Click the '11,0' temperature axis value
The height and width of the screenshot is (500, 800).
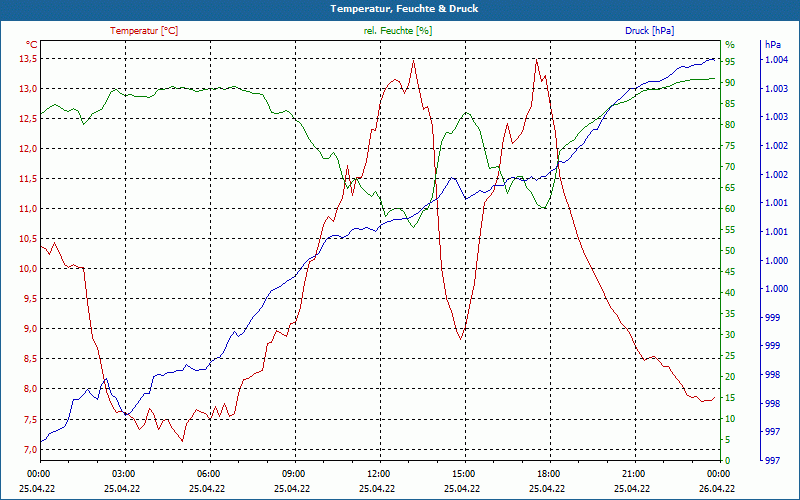[29, 209]
